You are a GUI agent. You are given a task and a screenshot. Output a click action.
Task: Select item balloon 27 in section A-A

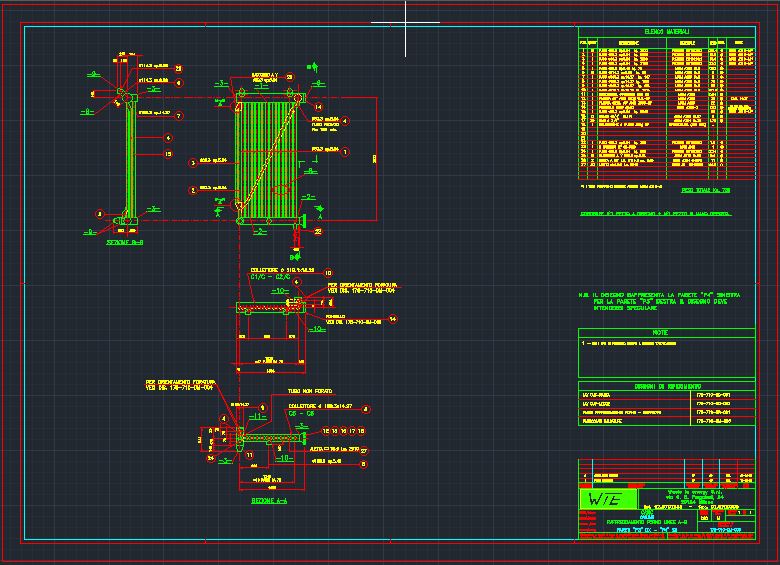point(365,451)
